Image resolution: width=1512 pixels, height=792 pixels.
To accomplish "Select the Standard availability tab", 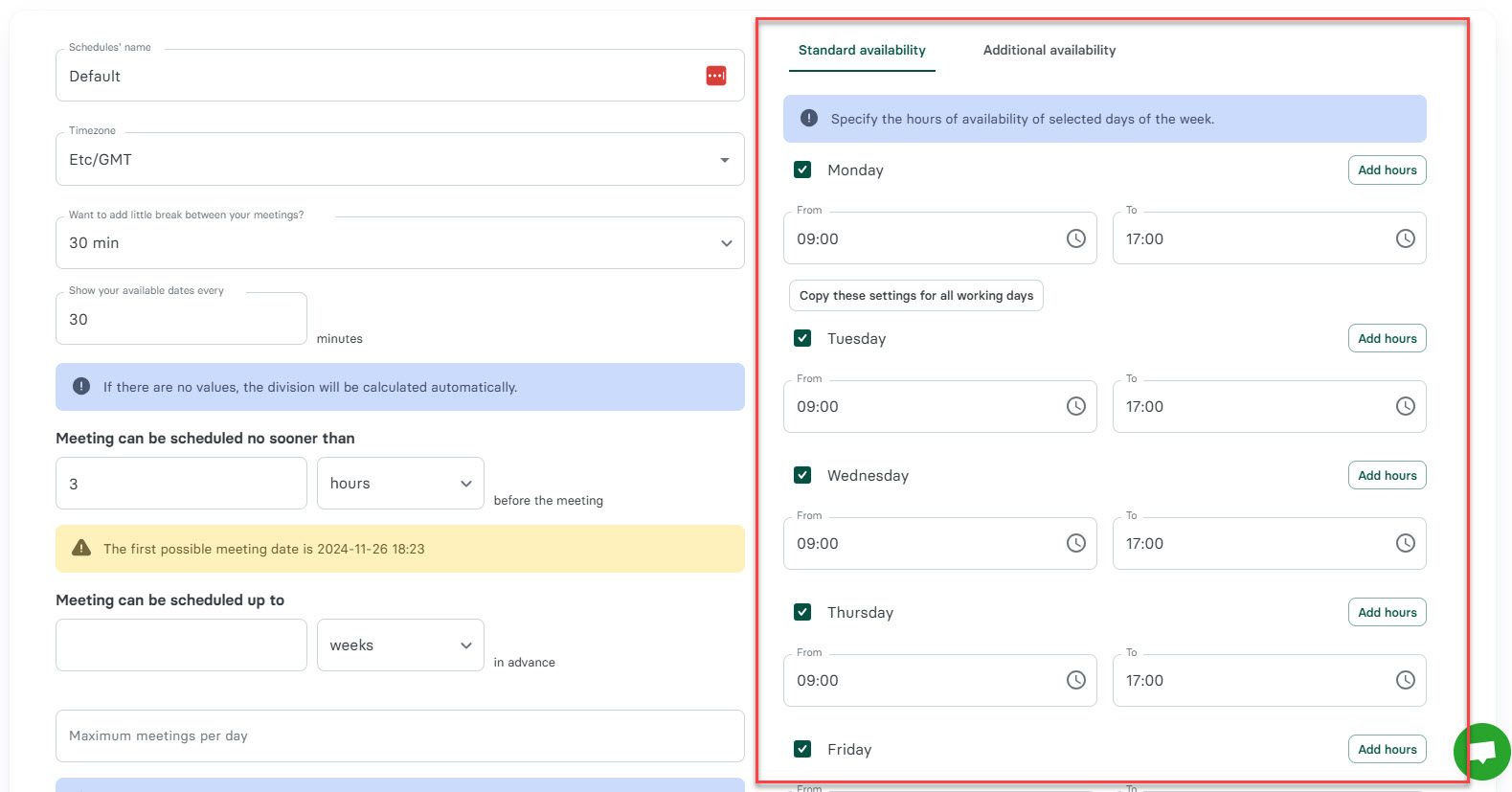I will point(861,50).
